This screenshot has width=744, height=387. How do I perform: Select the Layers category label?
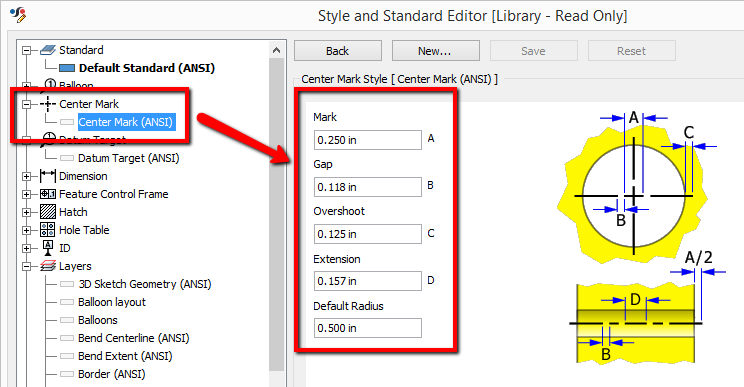point(75,266)
